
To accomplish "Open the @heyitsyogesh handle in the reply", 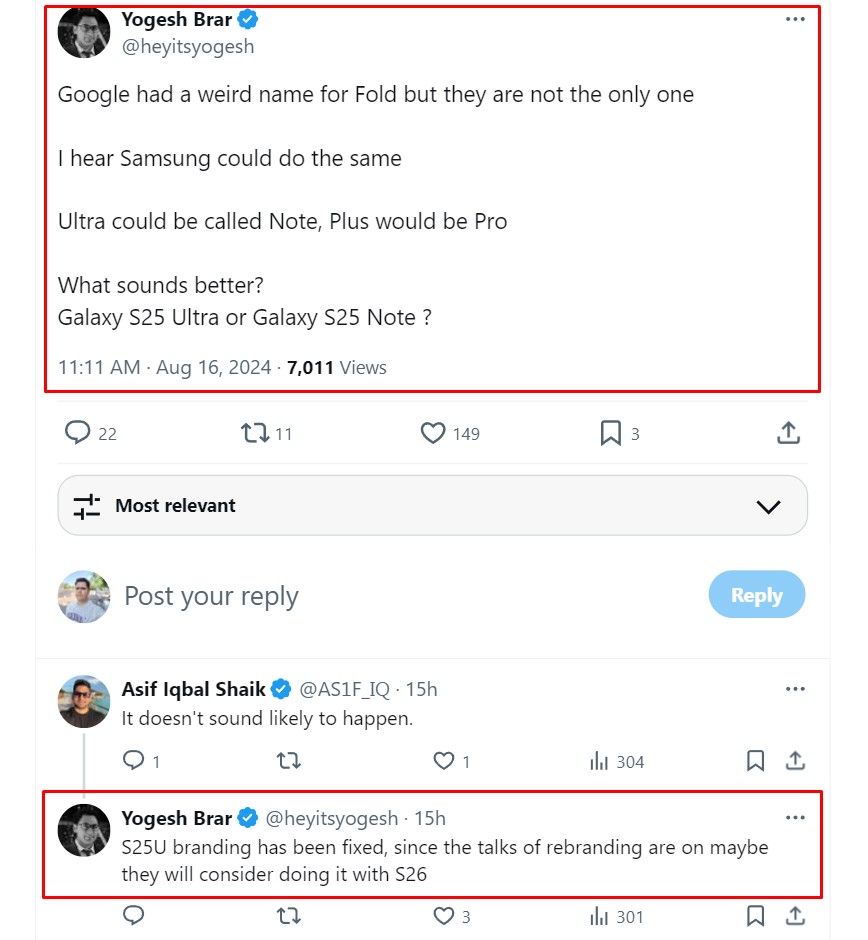I will click(331, 818).
